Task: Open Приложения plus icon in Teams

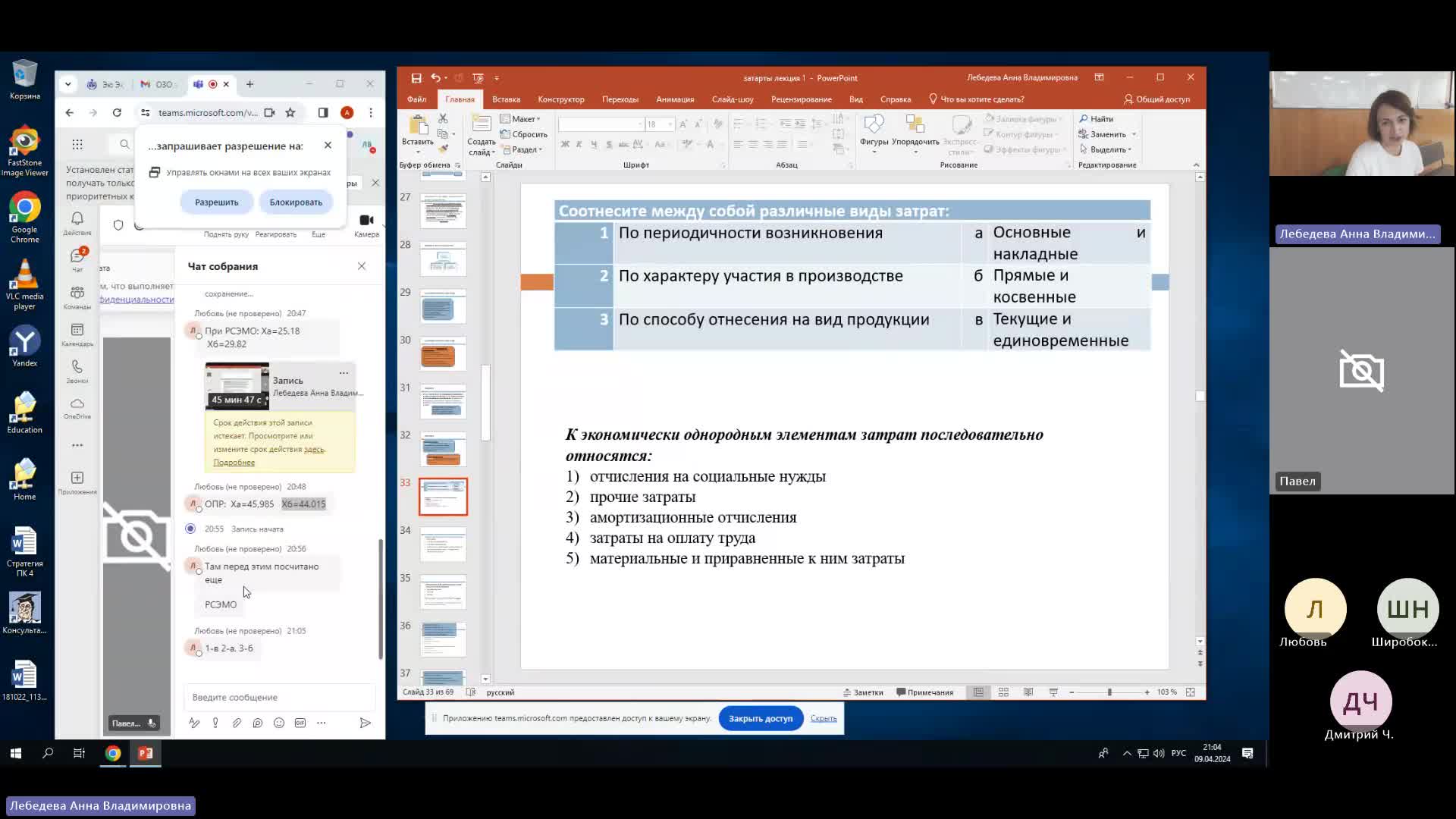Action: [x=77, y=482]
